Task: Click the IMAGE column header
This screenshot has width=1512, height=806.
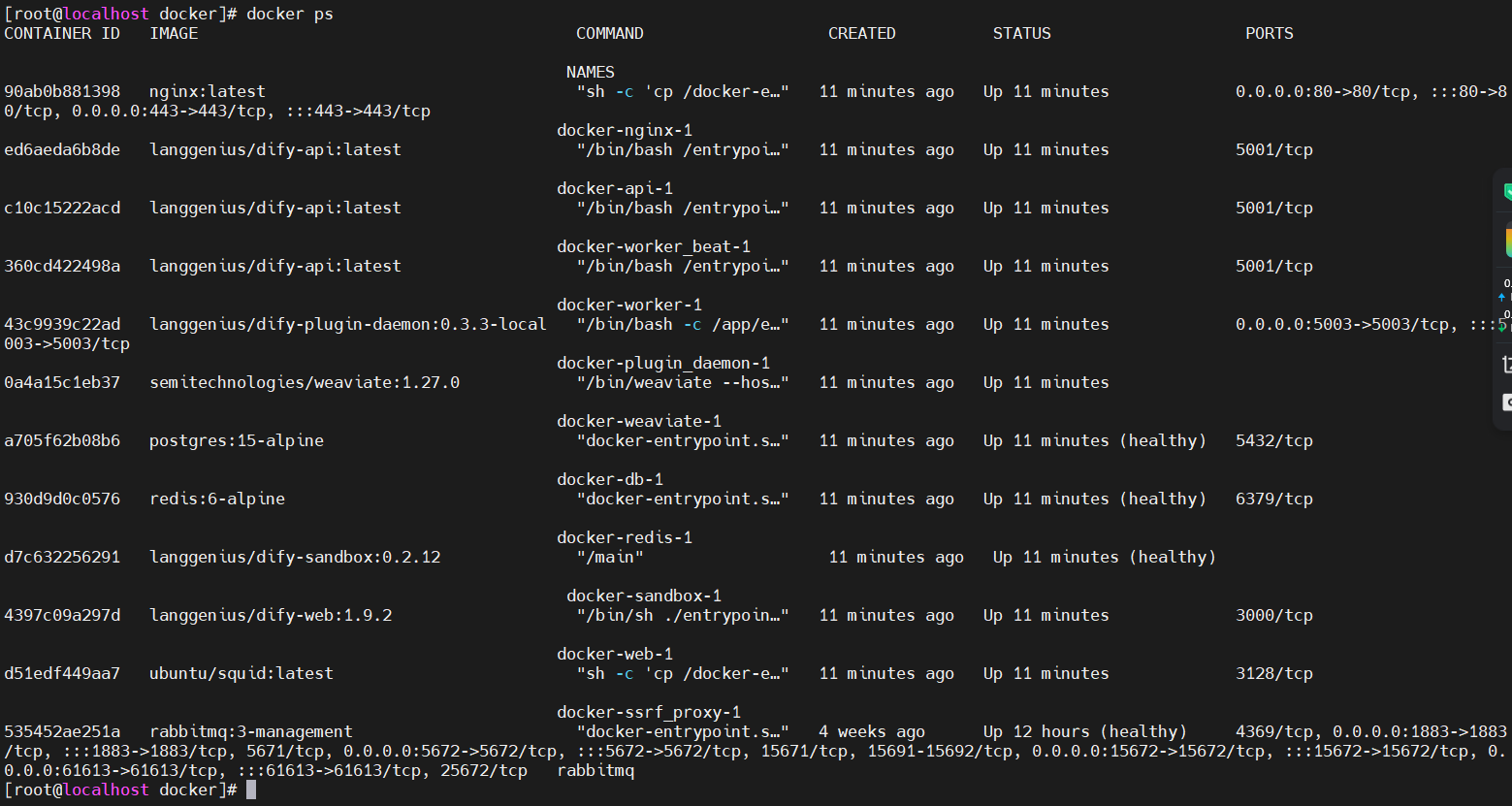Action: pos(174,33)
